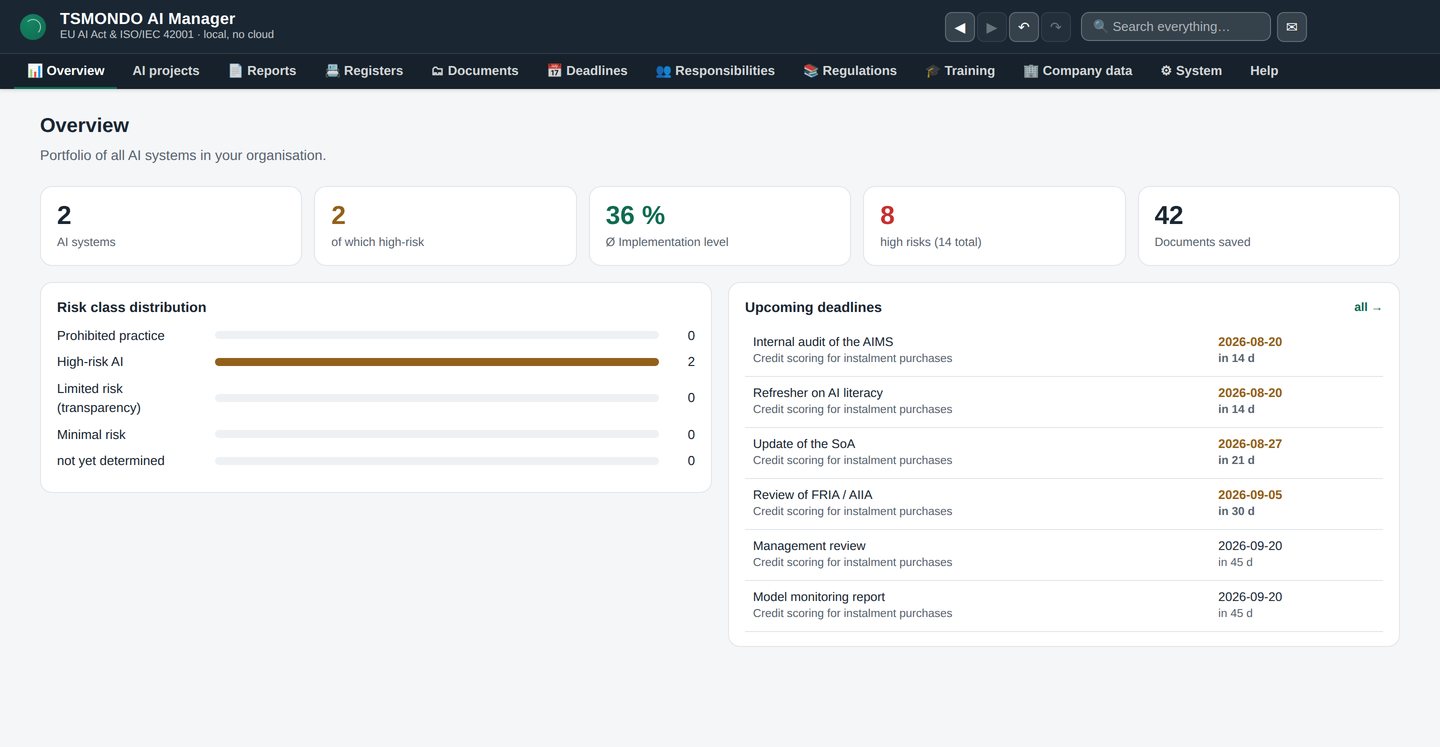Viewport: 1440px width, 747px height.
Task: Open the Regulations tab
Action: click(x=850, y=71)
